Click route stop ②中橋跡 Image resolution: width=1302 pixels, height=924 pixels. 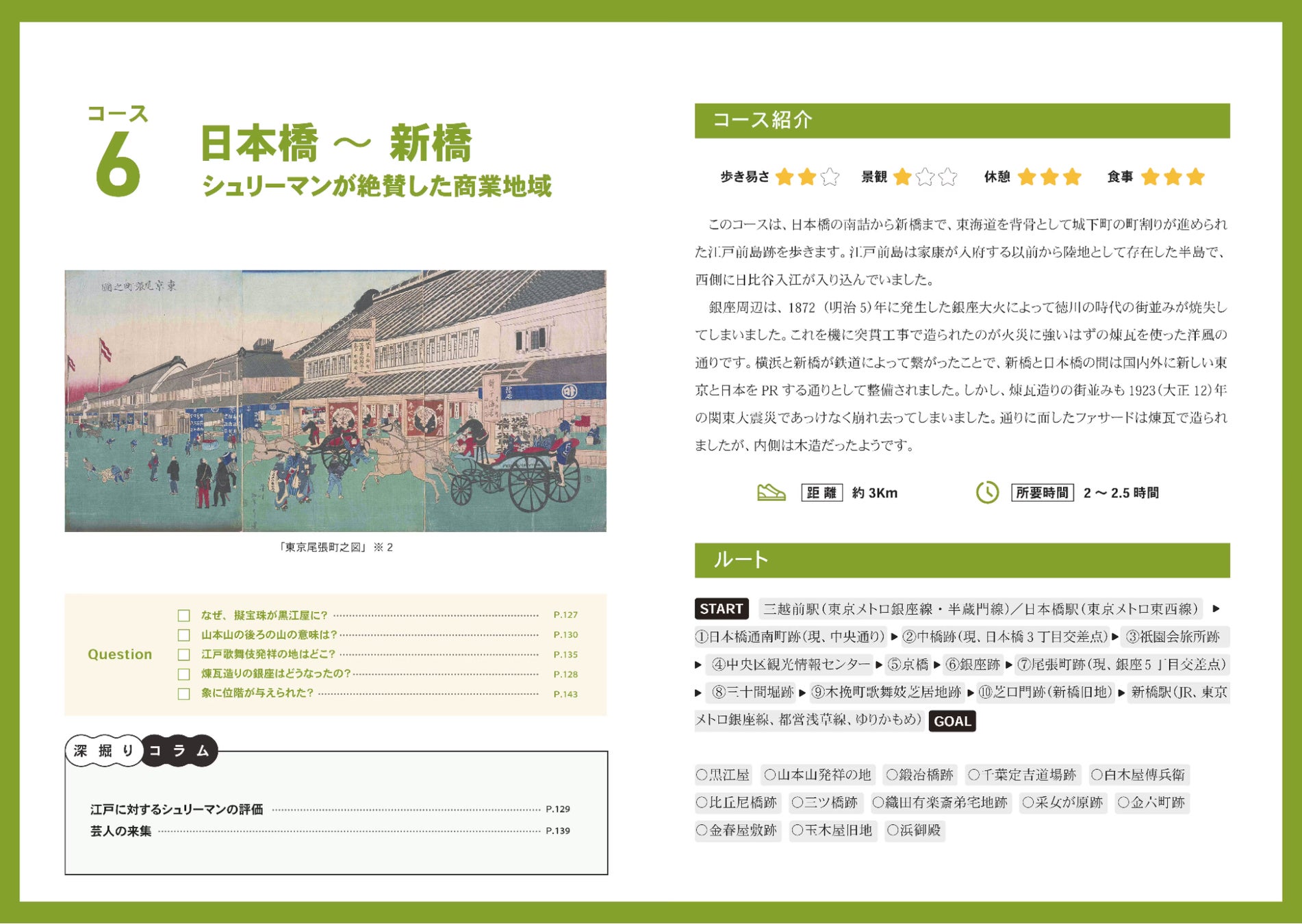click(x=1005, y=637)
